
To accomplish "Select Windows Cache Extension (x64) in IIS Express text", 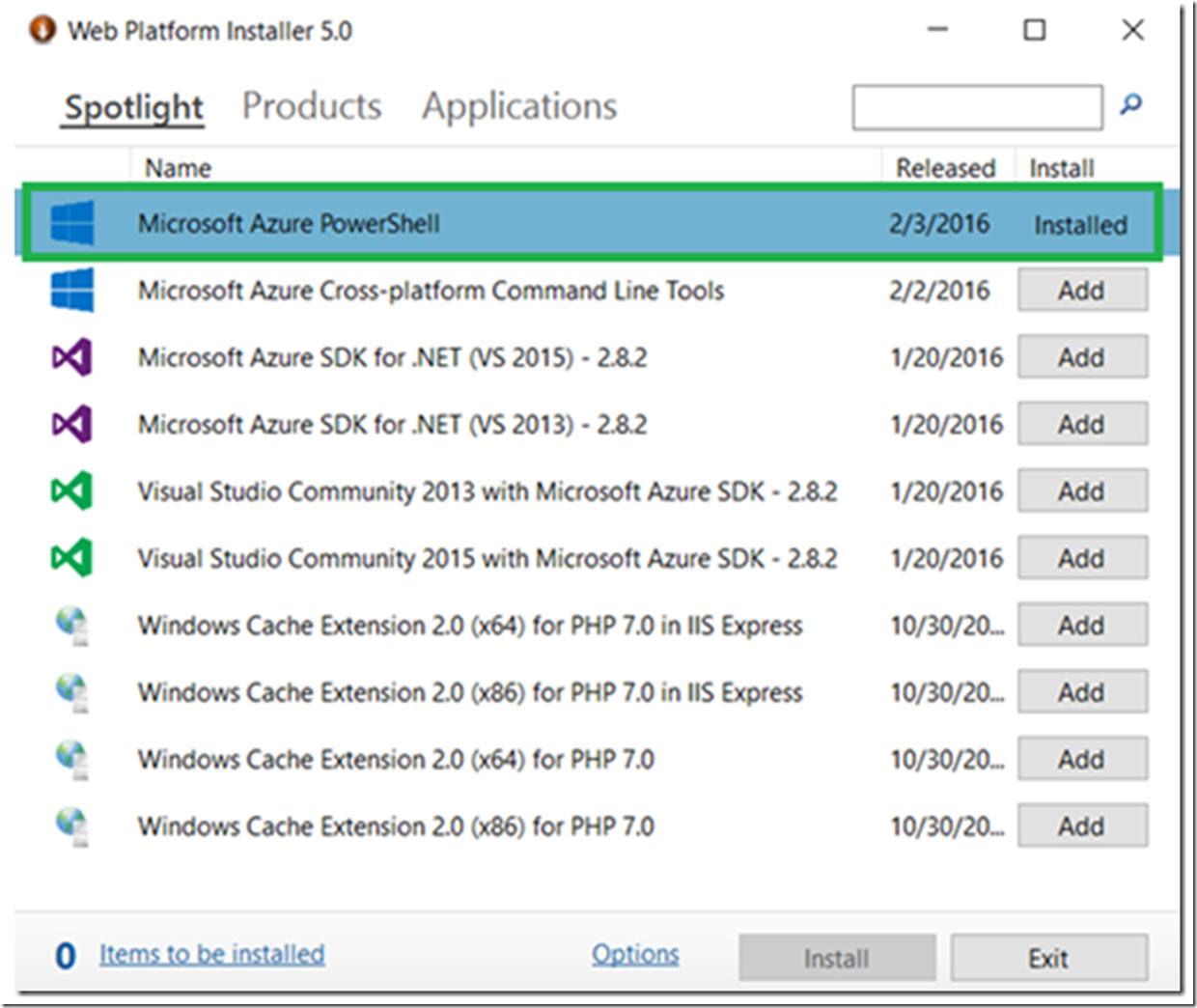I will point(470,626).
